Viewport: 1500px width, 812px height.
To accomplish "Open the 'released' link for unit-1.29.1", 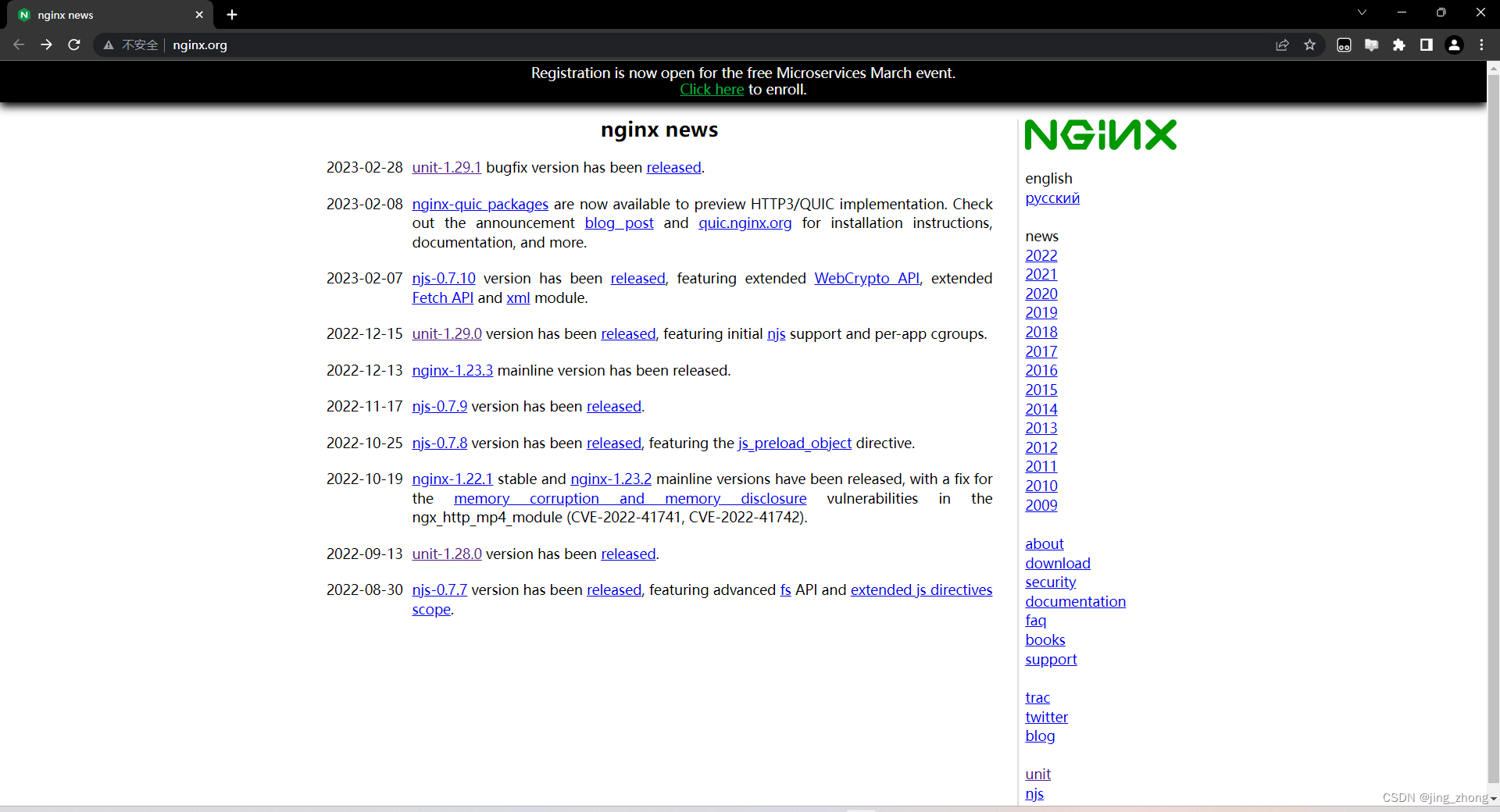I will coord(673,168).
